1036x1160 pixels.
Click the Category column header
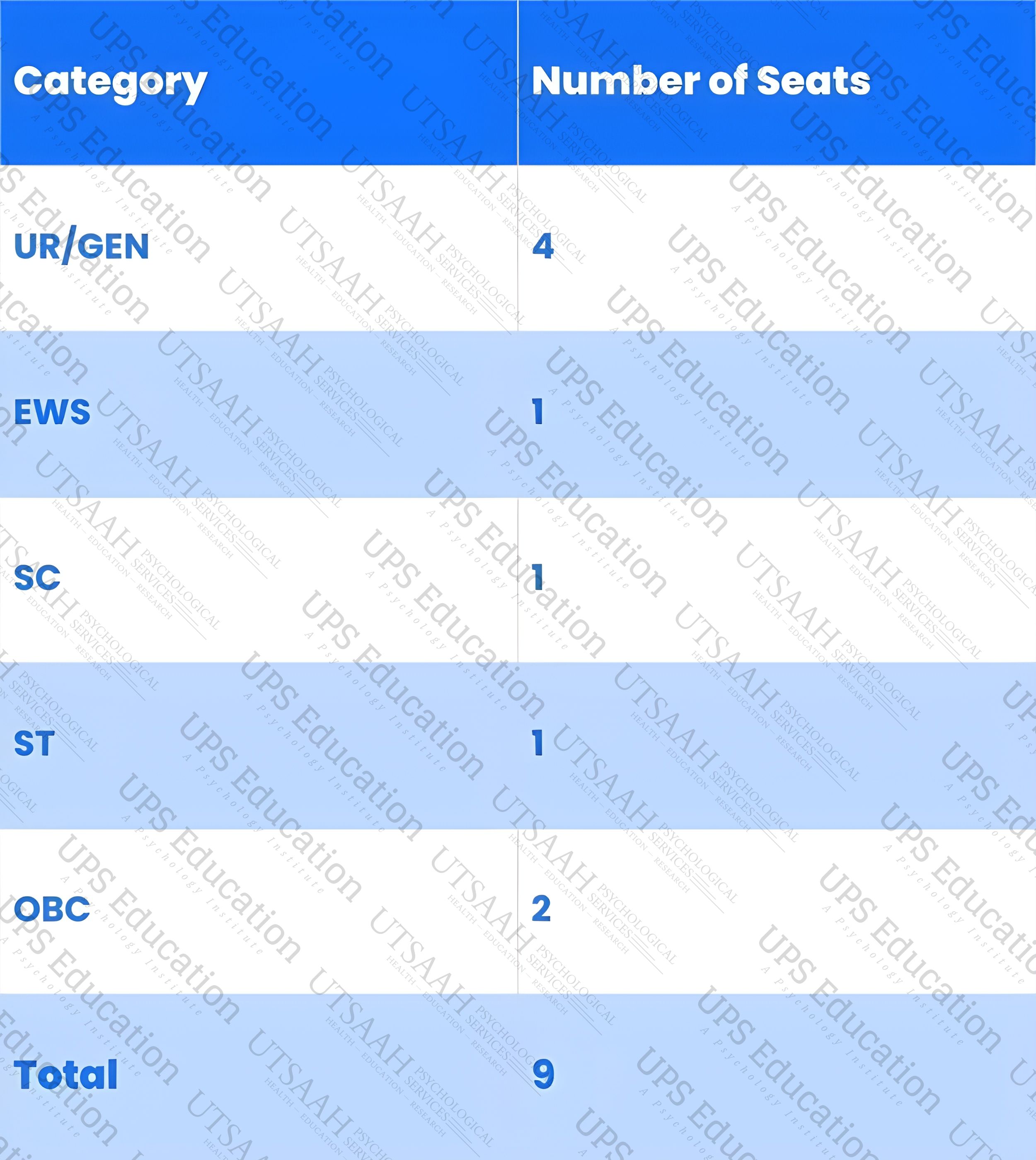click(110, 82)
